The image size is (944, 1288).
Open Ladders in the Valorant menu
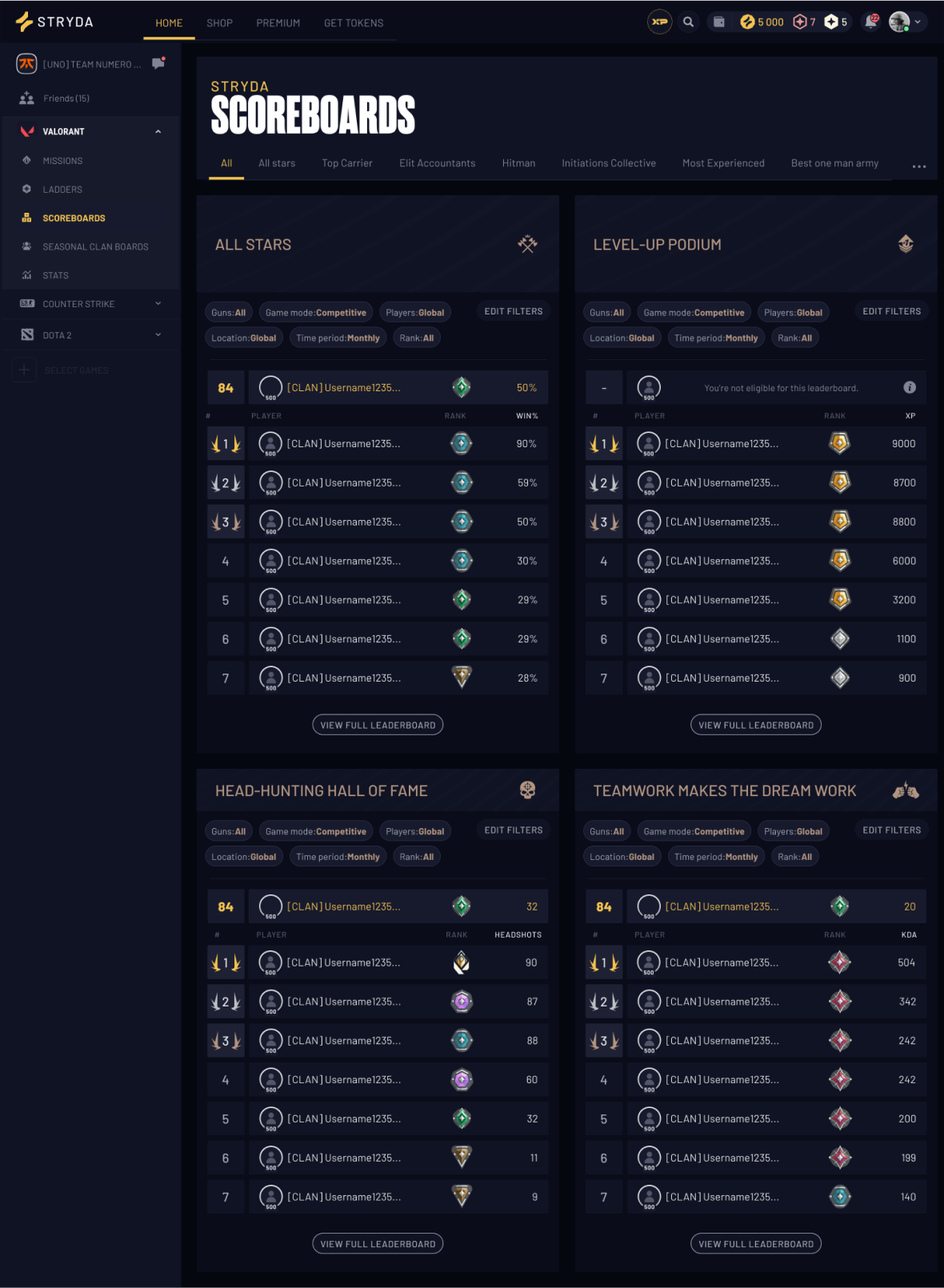[x=62, y=190]
